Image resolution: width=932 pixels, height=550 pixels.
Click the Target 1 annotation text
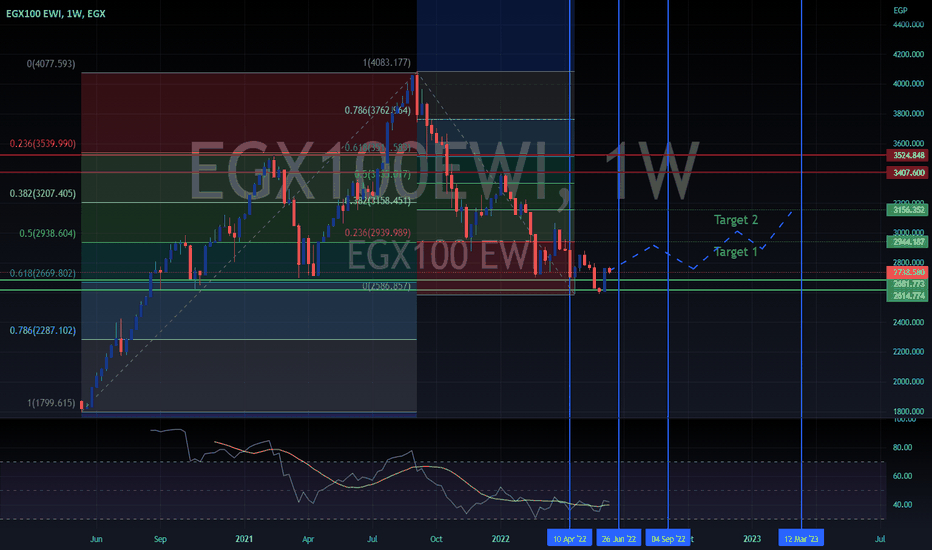[736, 252]
